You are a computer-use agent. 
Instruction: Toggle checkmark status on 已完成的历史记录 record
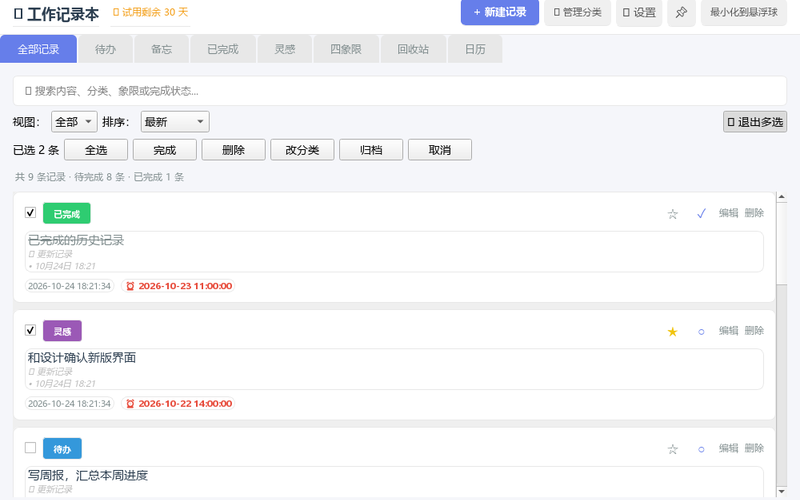702,213
